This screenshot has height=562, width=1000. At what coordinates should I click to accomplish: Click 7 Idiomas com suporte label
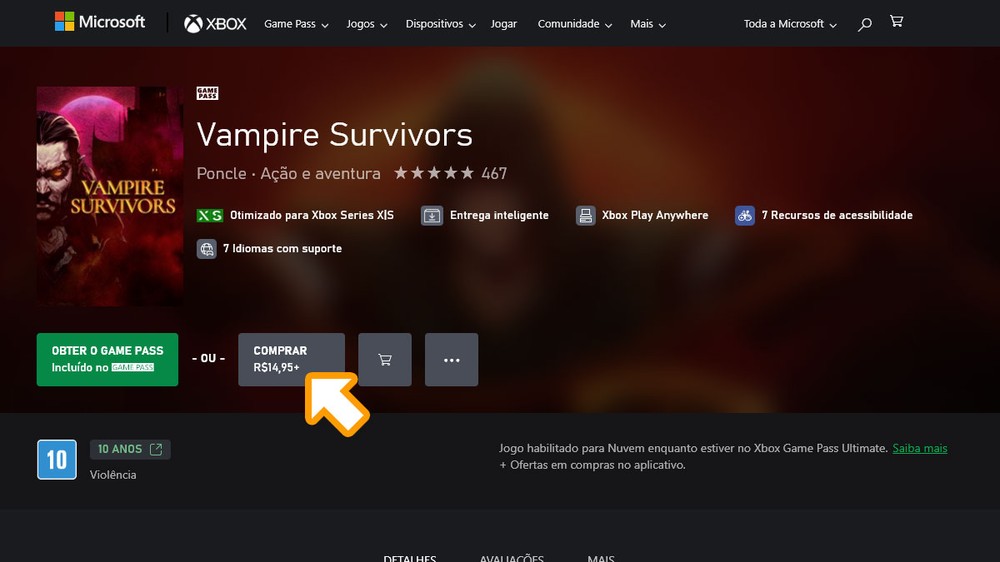click(x=283, y=249)
